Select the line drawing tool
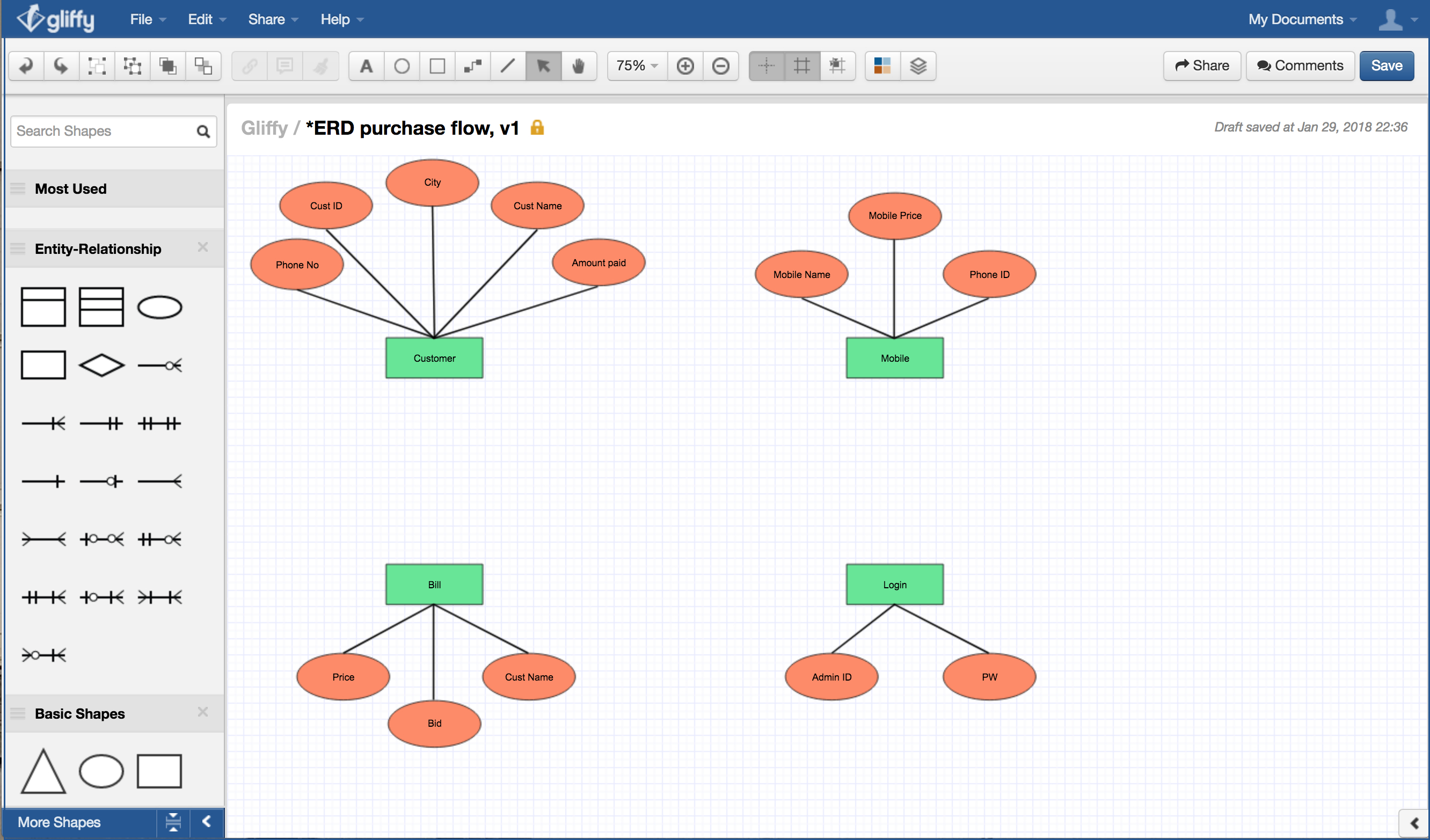 509,65
